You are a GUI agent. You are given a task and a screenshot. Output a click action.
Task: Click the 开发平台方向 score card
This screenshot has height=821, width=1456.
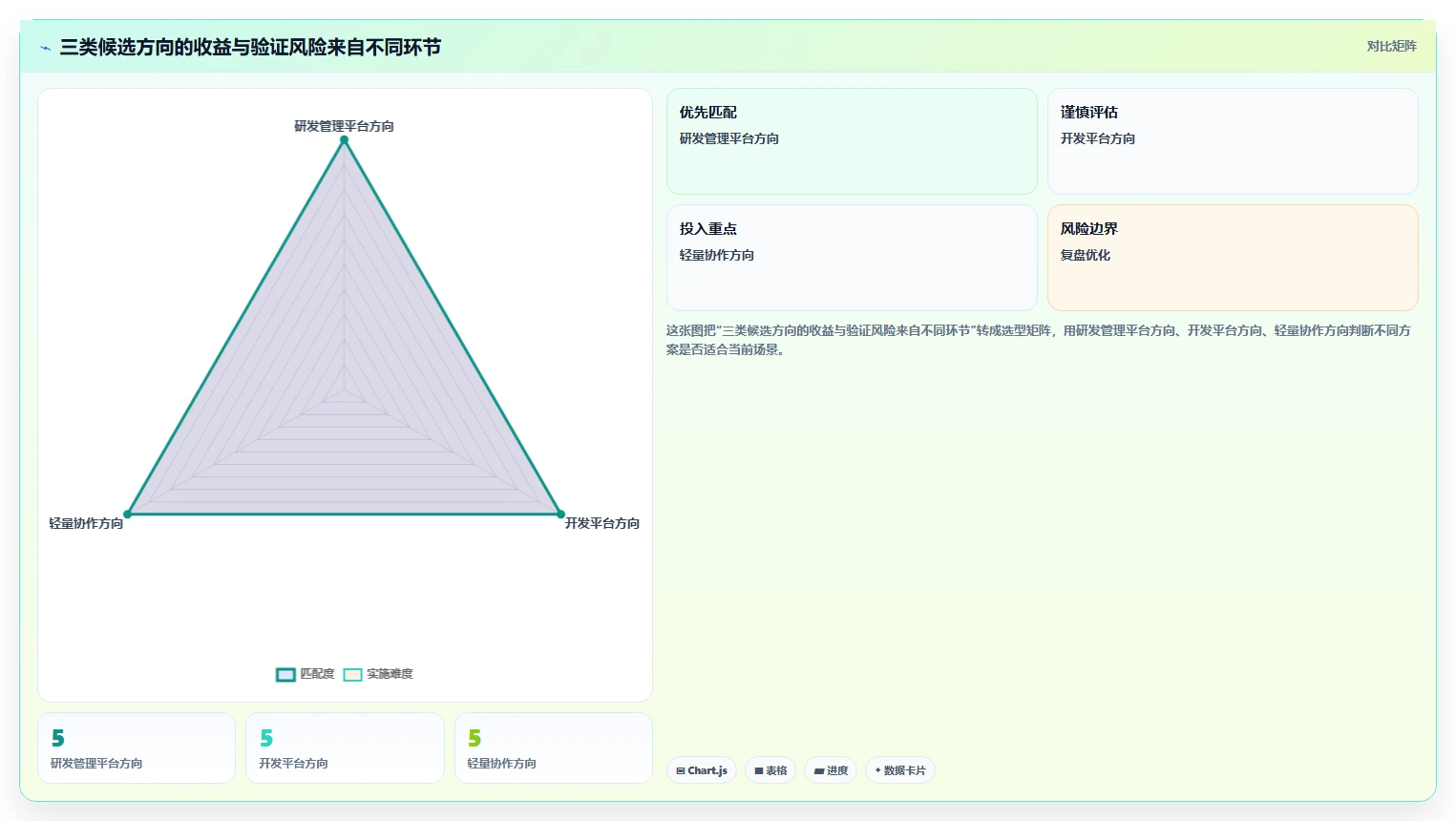[x=345, y=748]
